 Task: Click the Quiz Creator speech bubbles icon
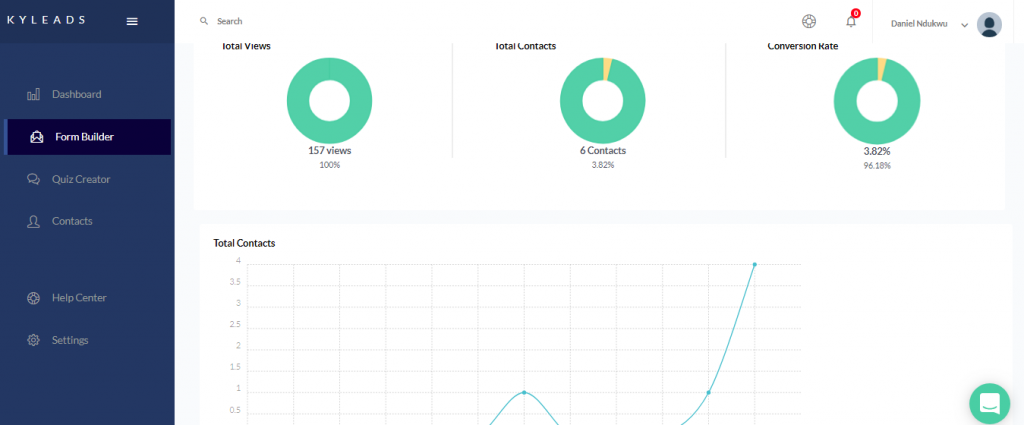[x=33, y=179]
